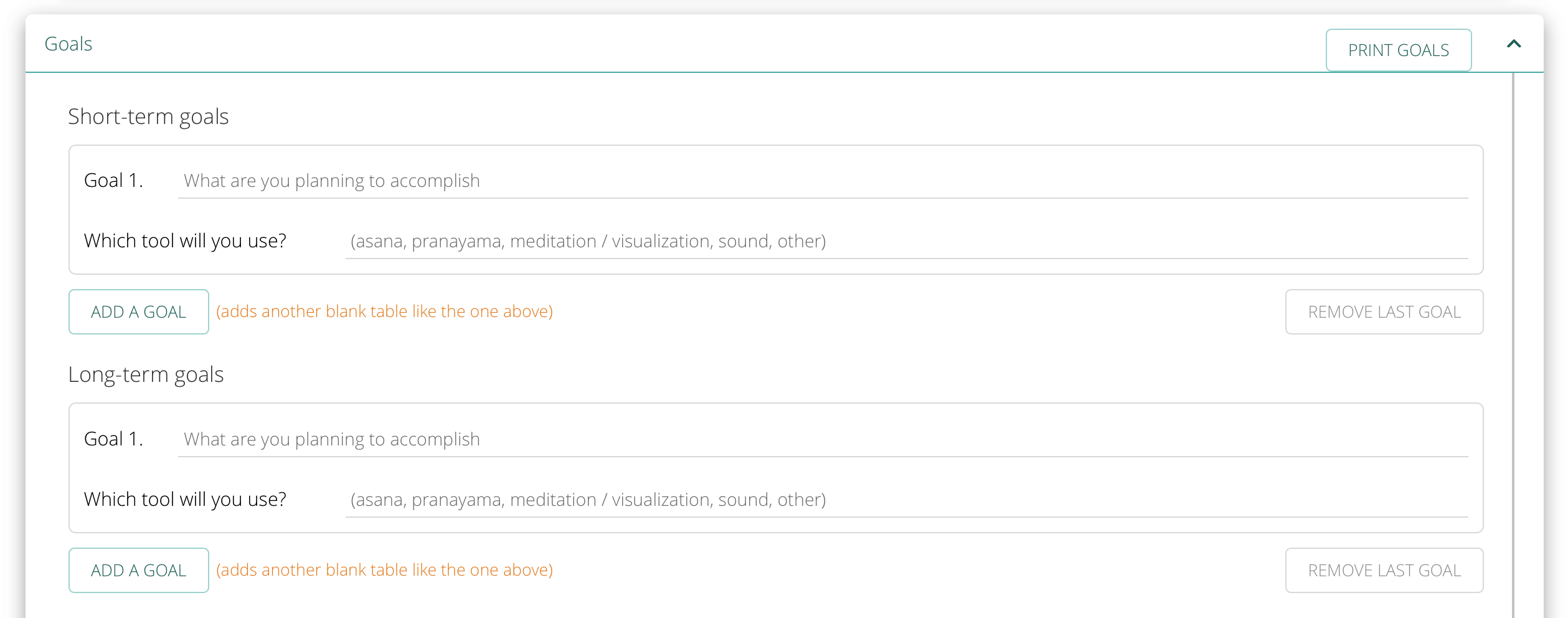Click the Print Goals button
The image size is (1568, 618).
(1399, 50)
